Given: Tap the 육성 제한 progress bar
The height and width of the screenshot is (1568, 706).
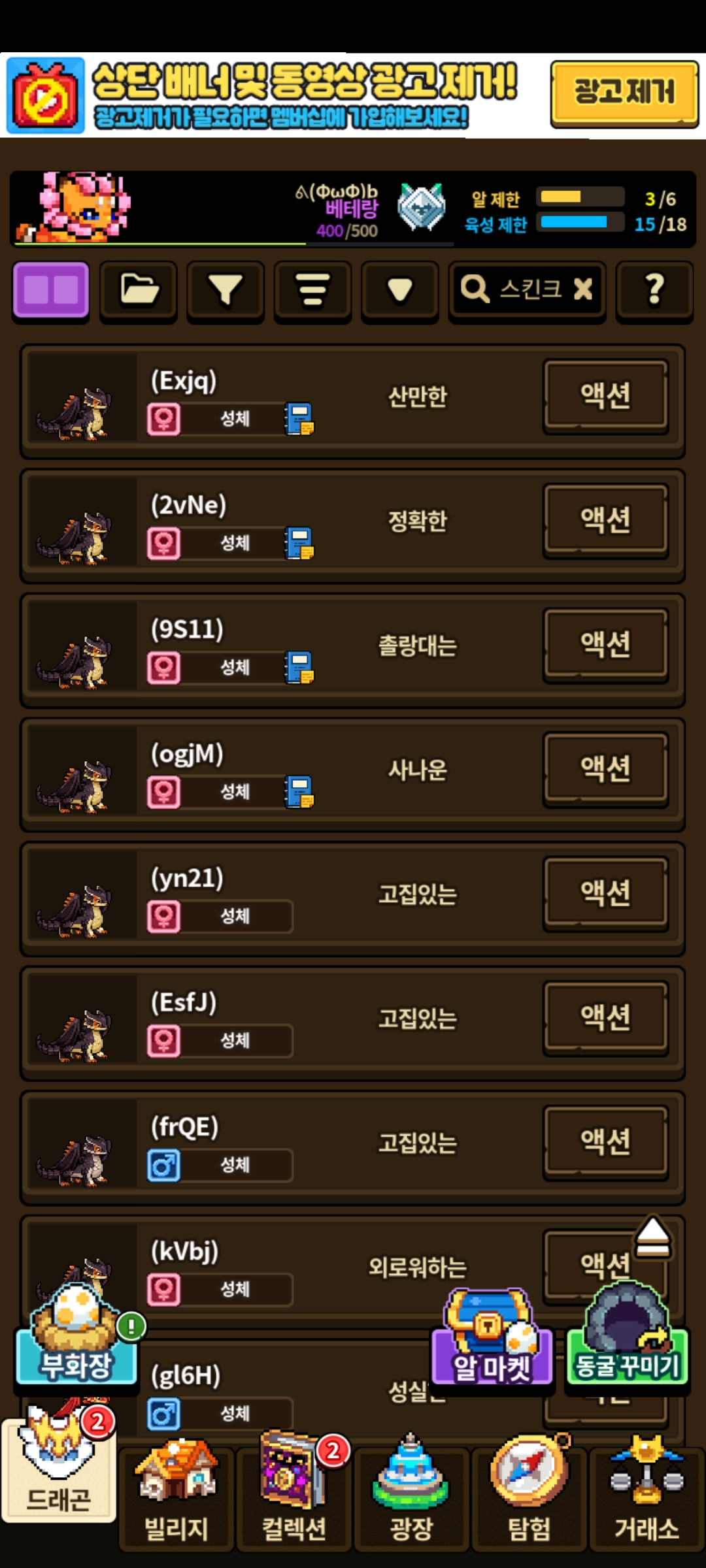Looking at the screenshot, I should (x=580, y=222).
